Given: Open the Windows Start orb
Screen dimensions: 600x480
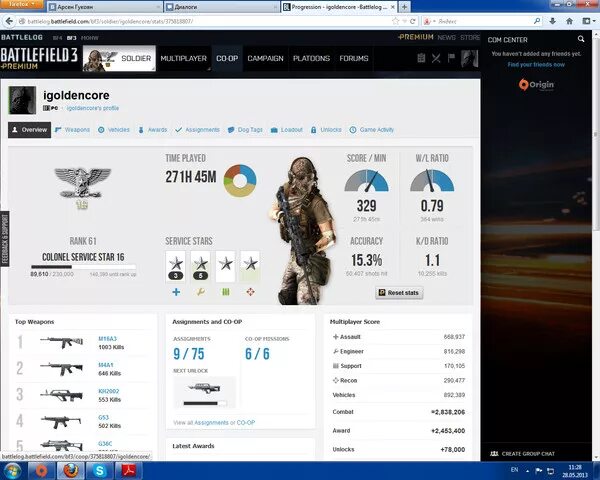Looking at the screenshot, I should point(12,470).
